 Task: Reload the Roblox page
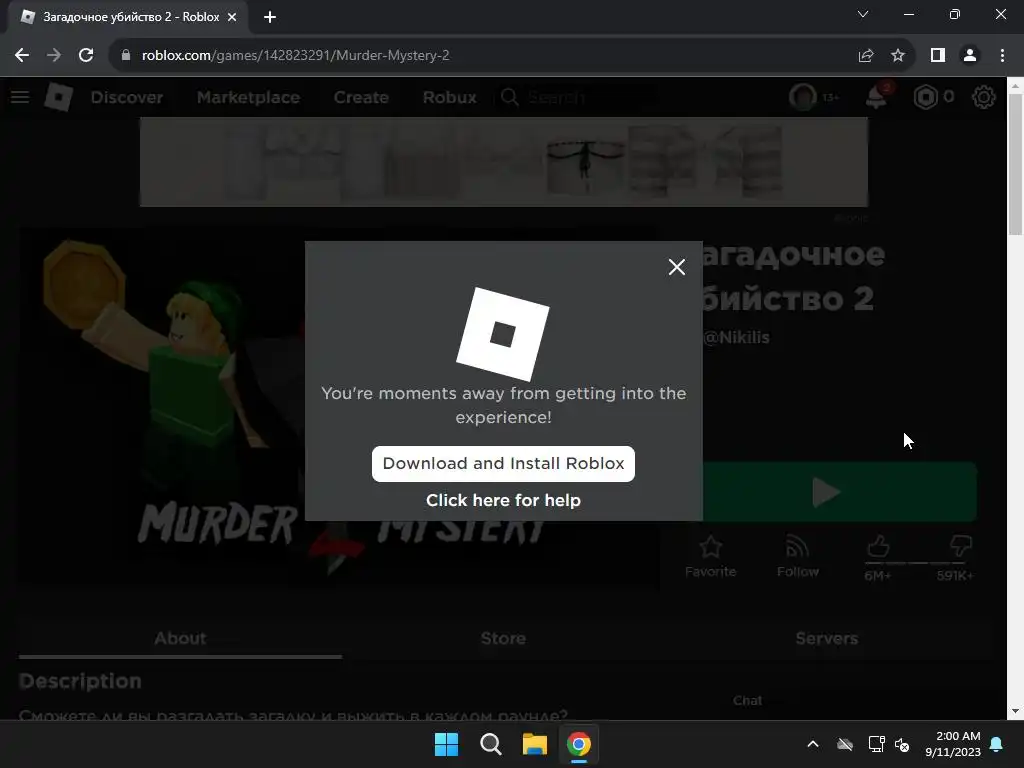coord(86,56)
